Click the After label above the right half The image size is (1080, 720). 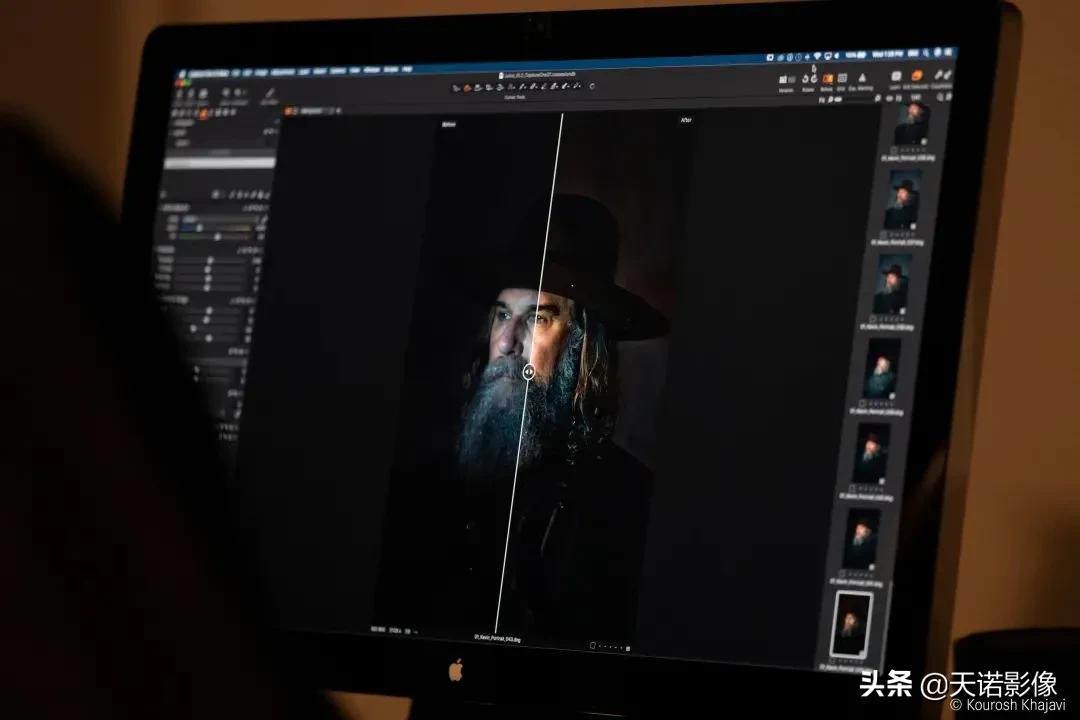coord(686,120)
